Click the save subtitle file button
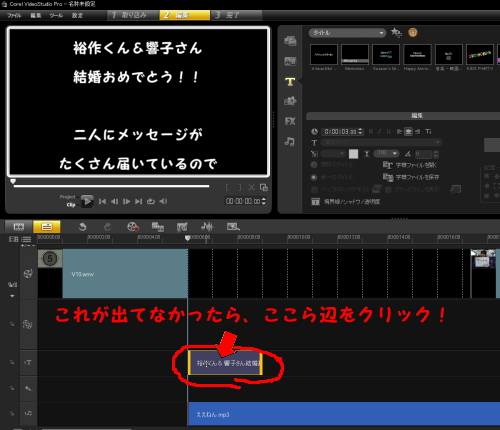Image resolution: width=500 pixels, height=430 pixels. [x=411, y=177]
